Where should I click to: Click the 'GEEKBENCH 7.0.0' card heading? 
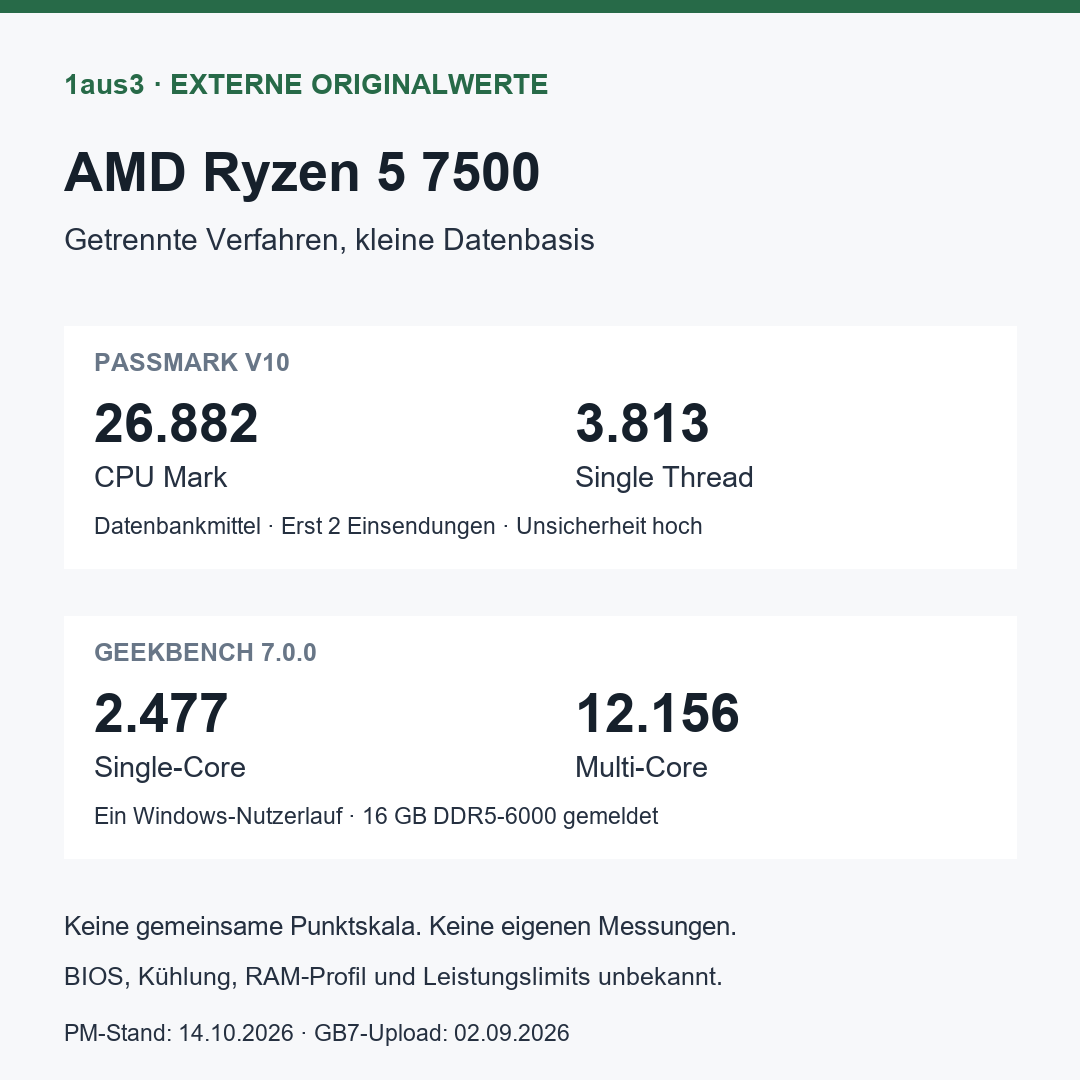[x=205, y=652]
